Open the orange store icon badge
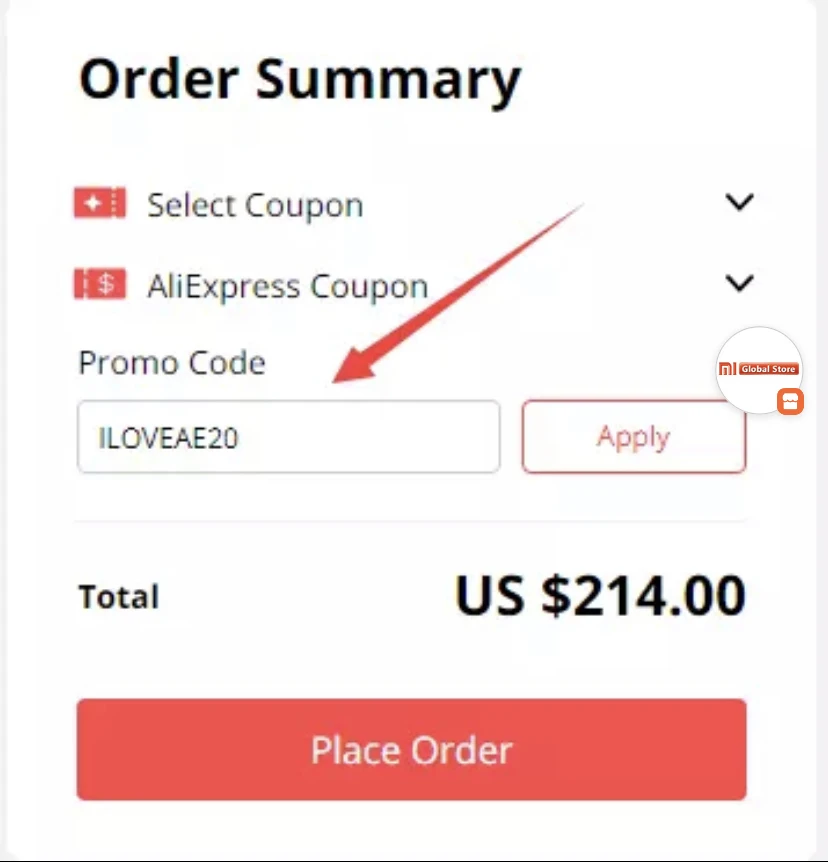This screenshot has width=828, height=862. 790,401
